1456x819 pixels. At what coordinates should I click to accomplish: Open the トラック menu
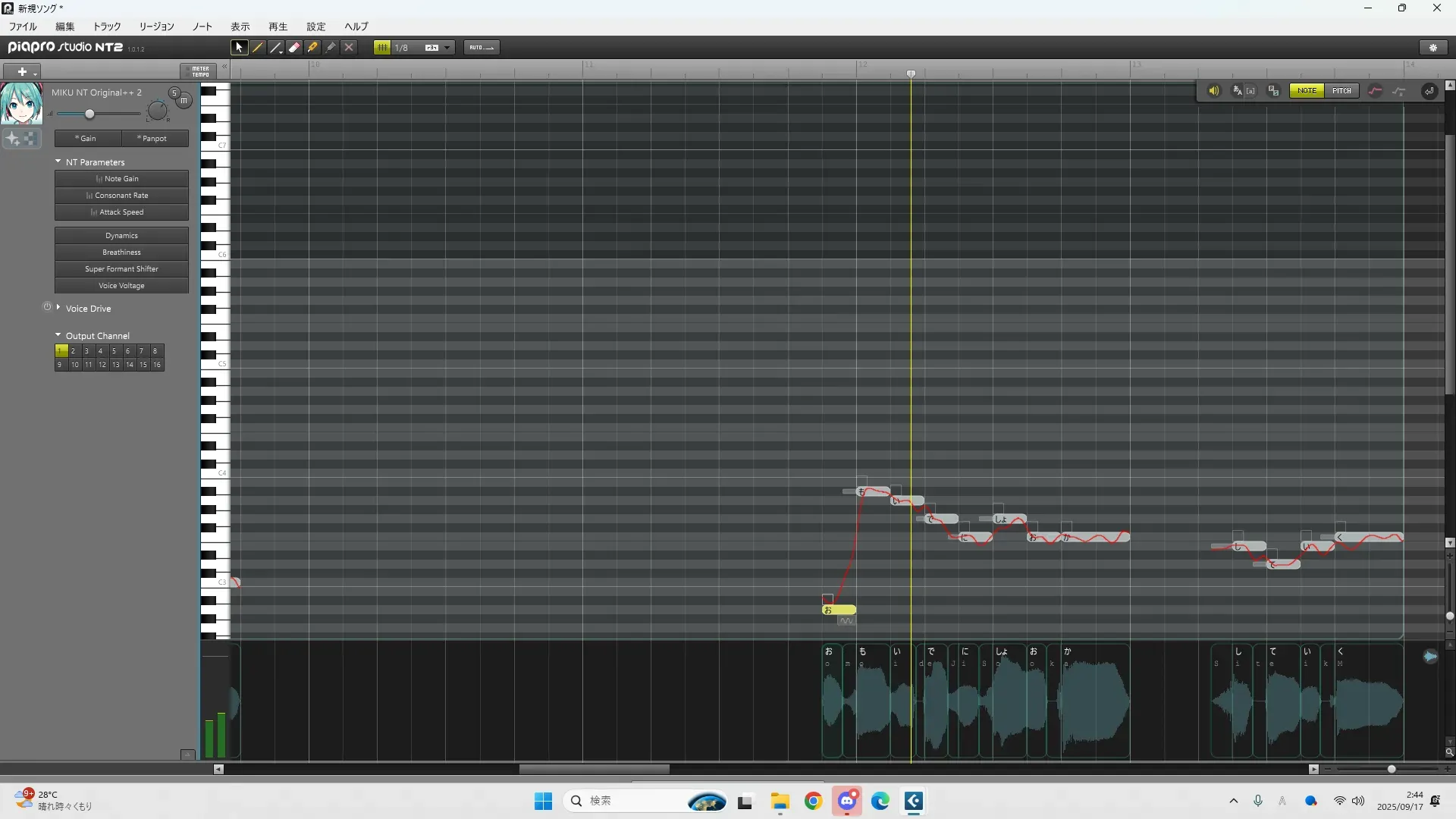(106, 27)
